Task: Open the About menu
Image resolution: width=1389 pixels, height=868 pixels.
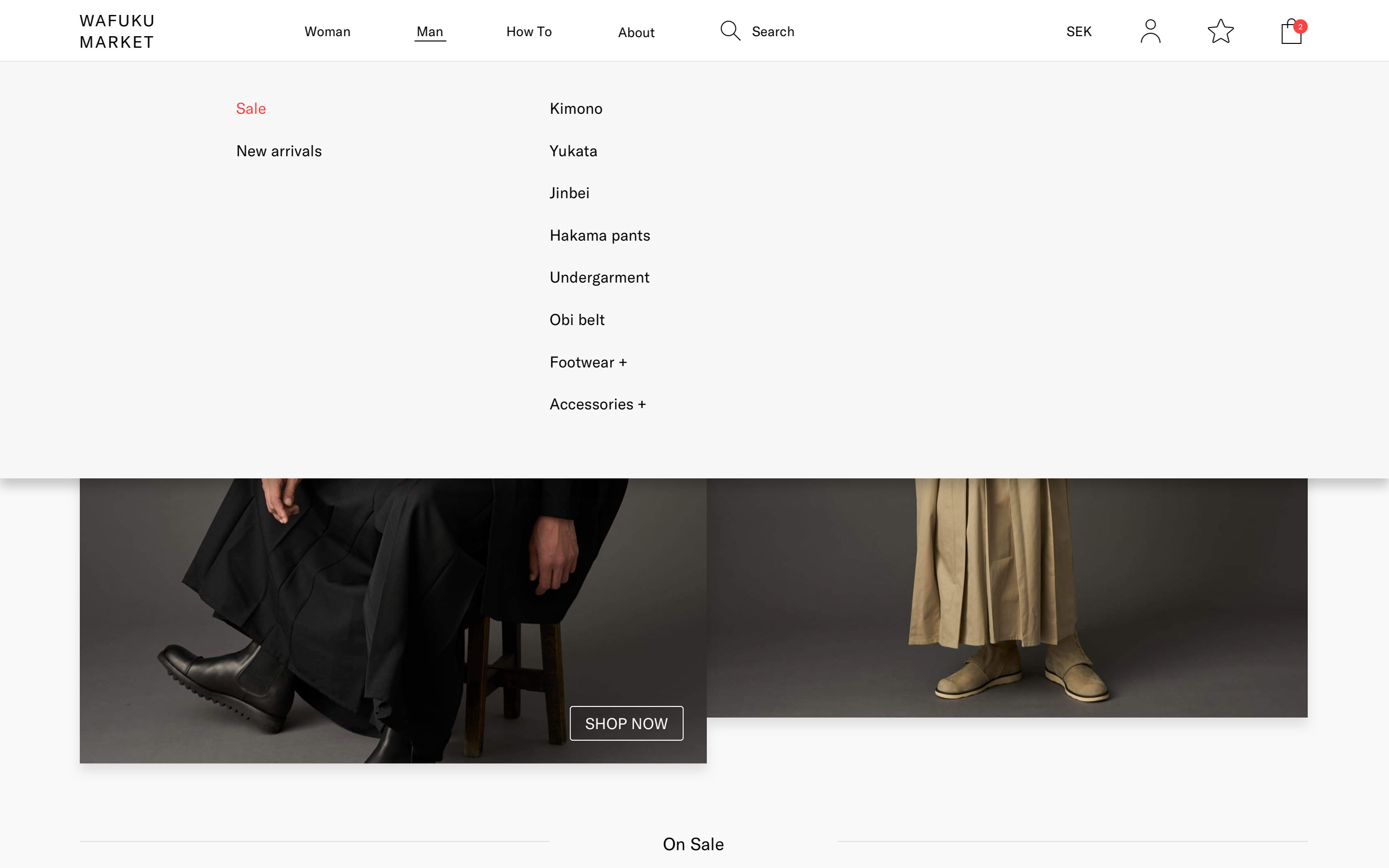Action: tap(636, 33)
